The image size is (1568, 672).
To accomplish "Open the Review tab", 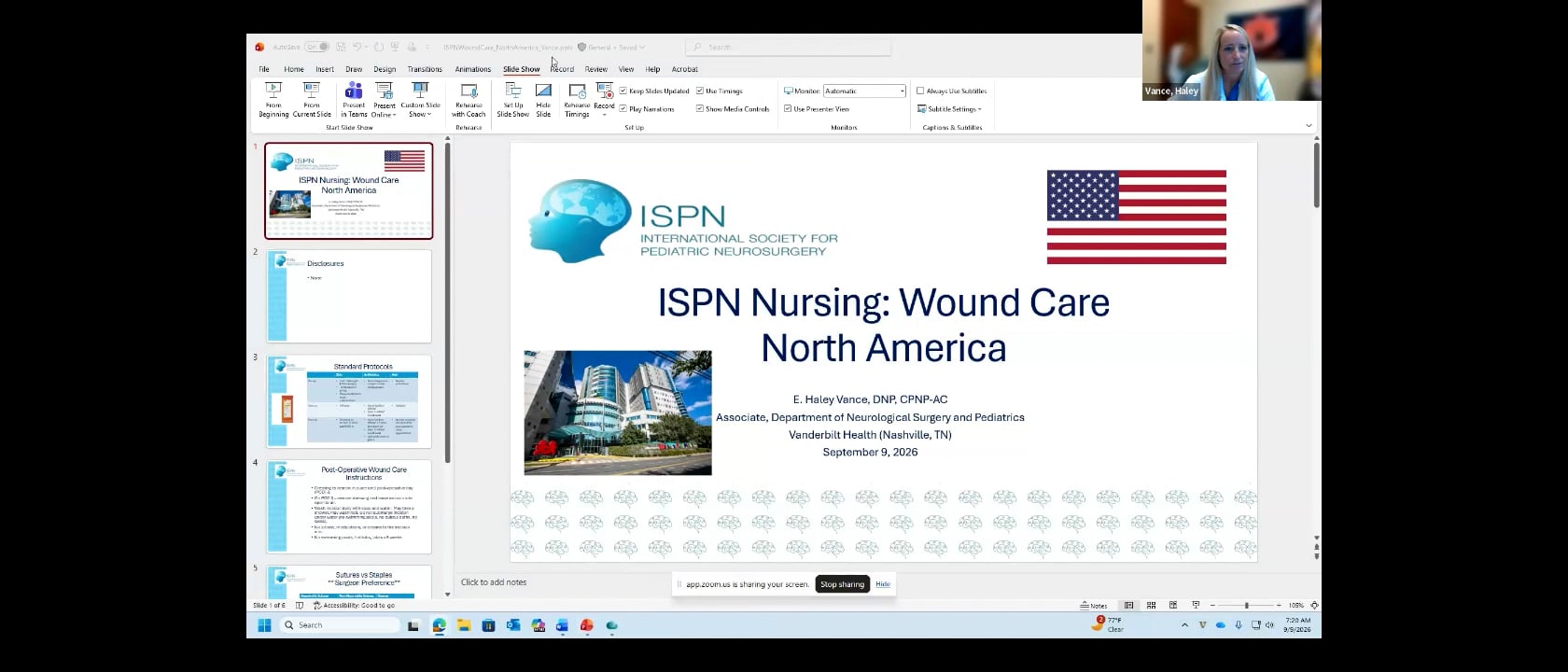I will click(595, 69).
